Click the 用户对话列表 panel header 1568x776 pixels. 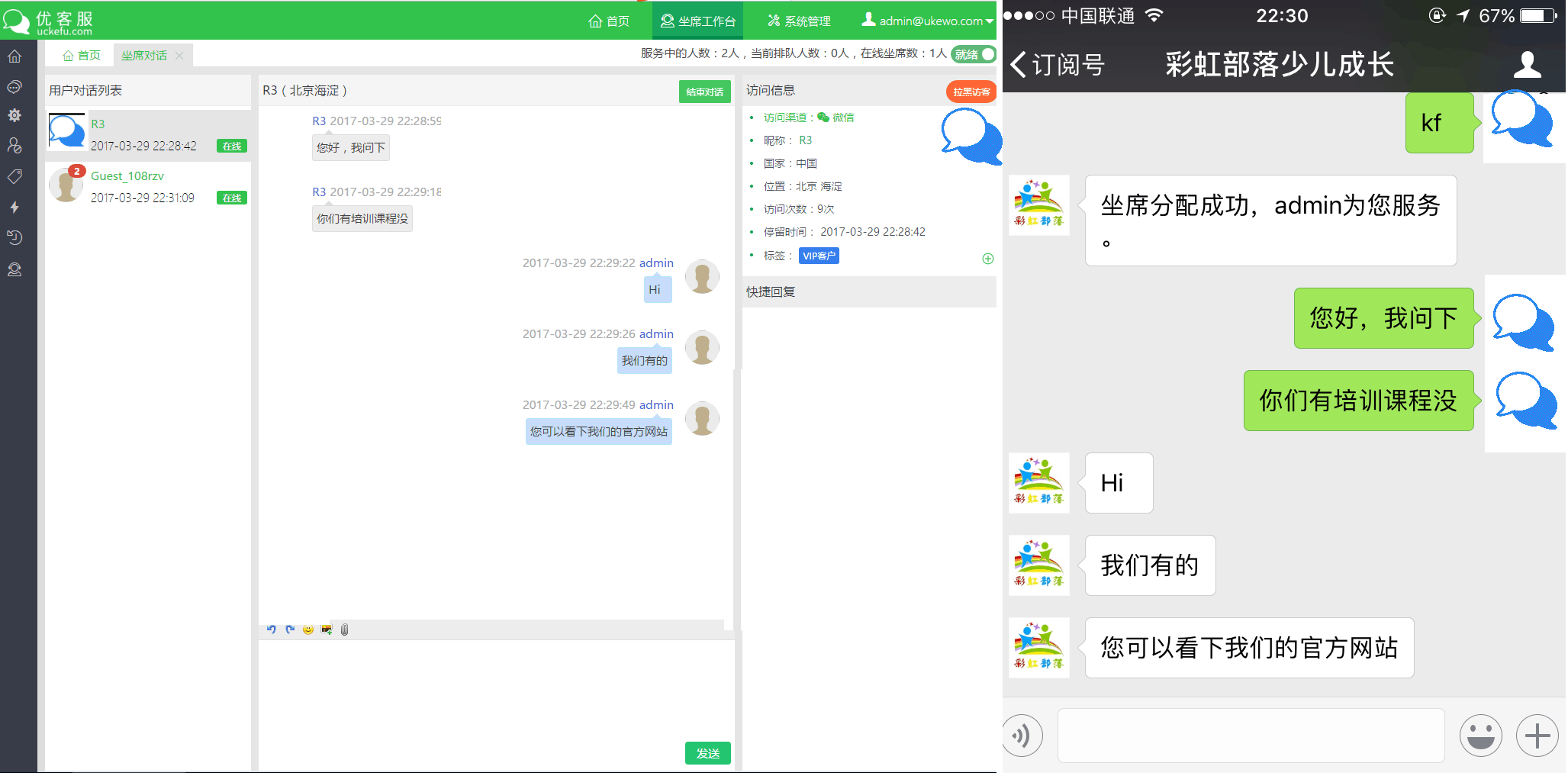pyautogui.click(x=148, y=91)
